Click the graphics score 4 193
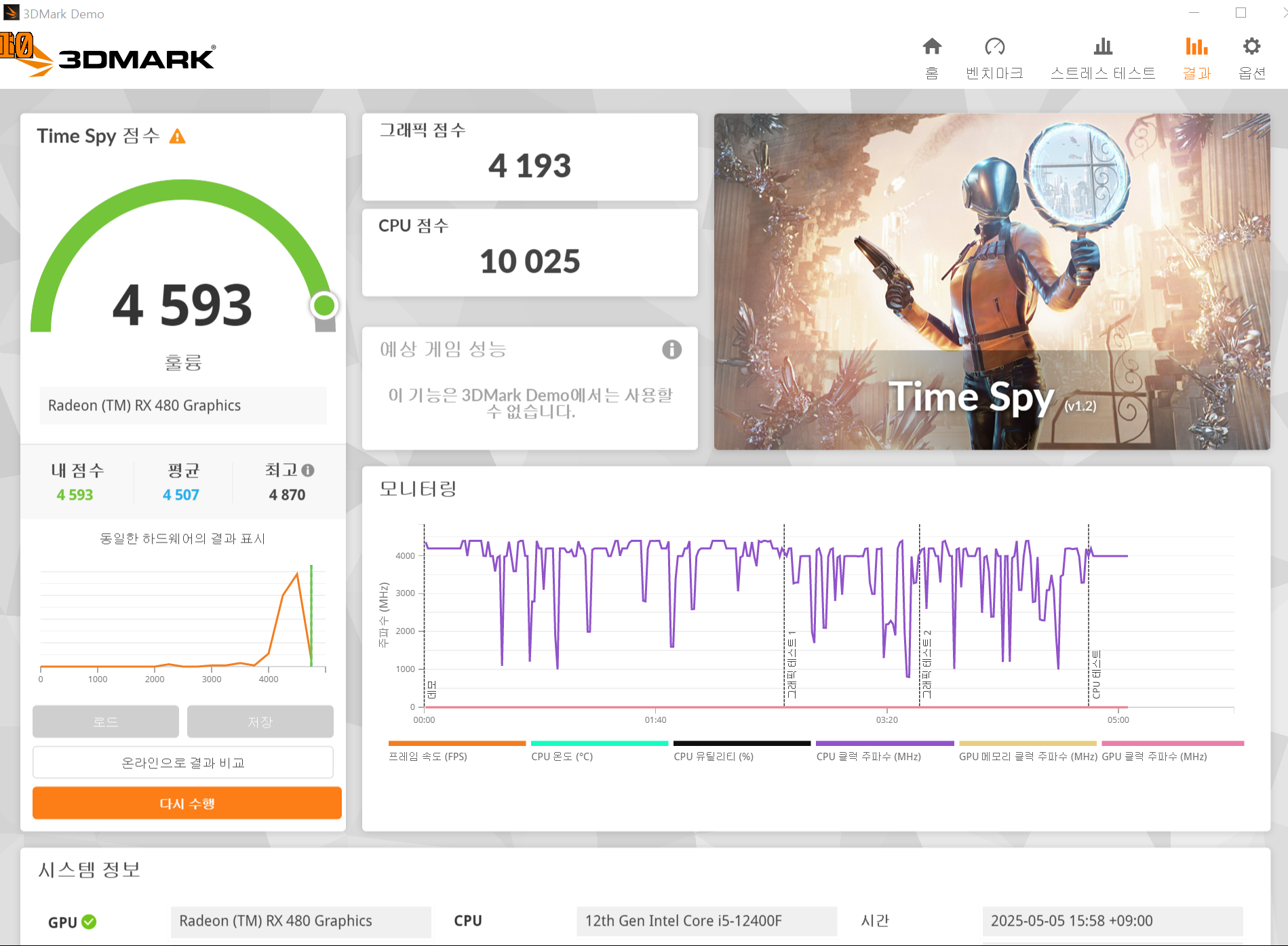This screenshot has width=1288, height=946. [530, 166]
